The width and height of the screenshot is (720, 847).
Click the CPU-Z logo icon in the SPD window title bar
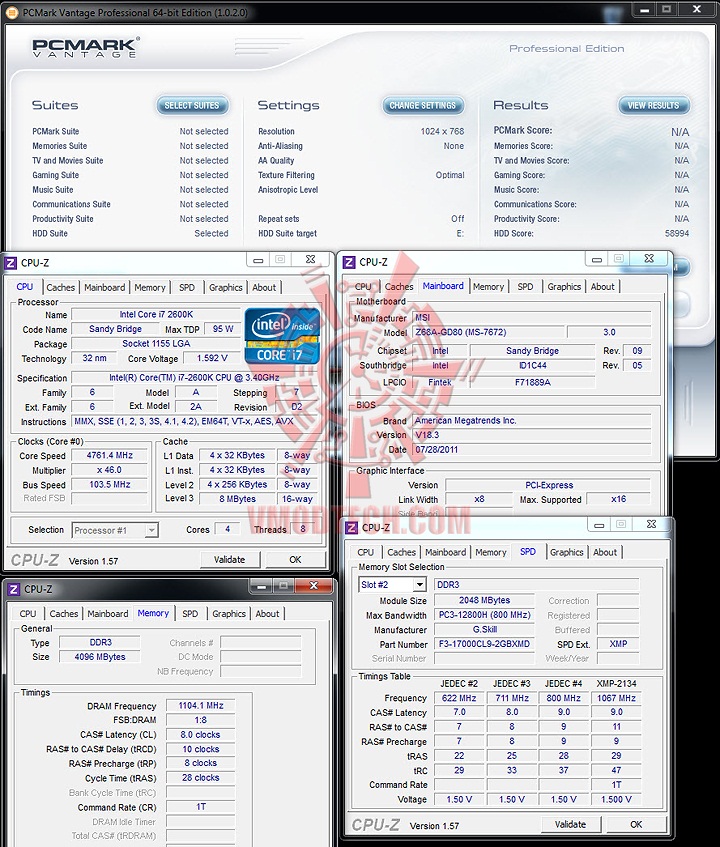point(352,528)
